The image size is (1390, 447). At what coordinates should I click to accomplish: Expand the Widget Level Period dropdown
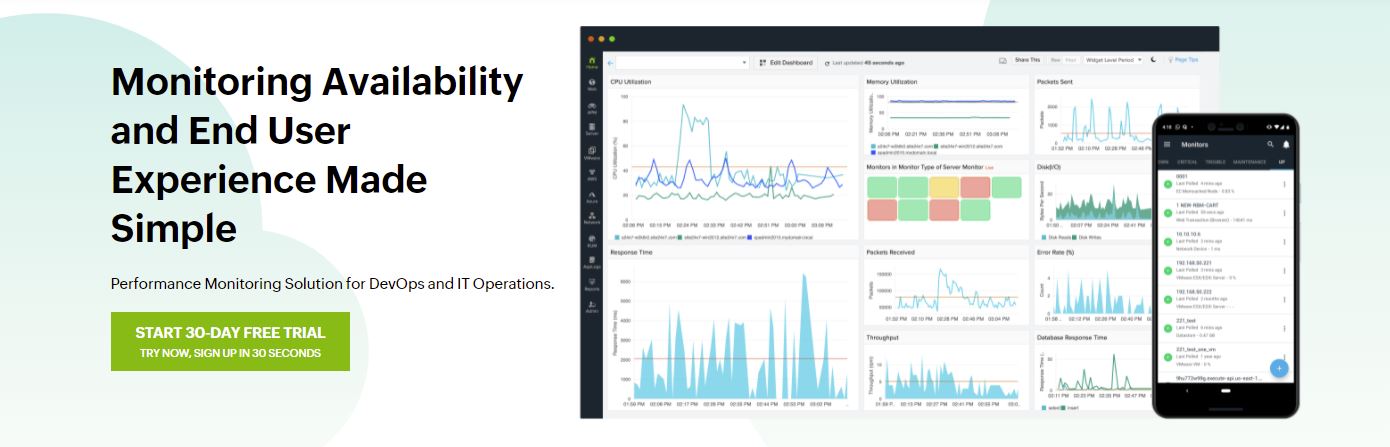tap(1114, 60)
